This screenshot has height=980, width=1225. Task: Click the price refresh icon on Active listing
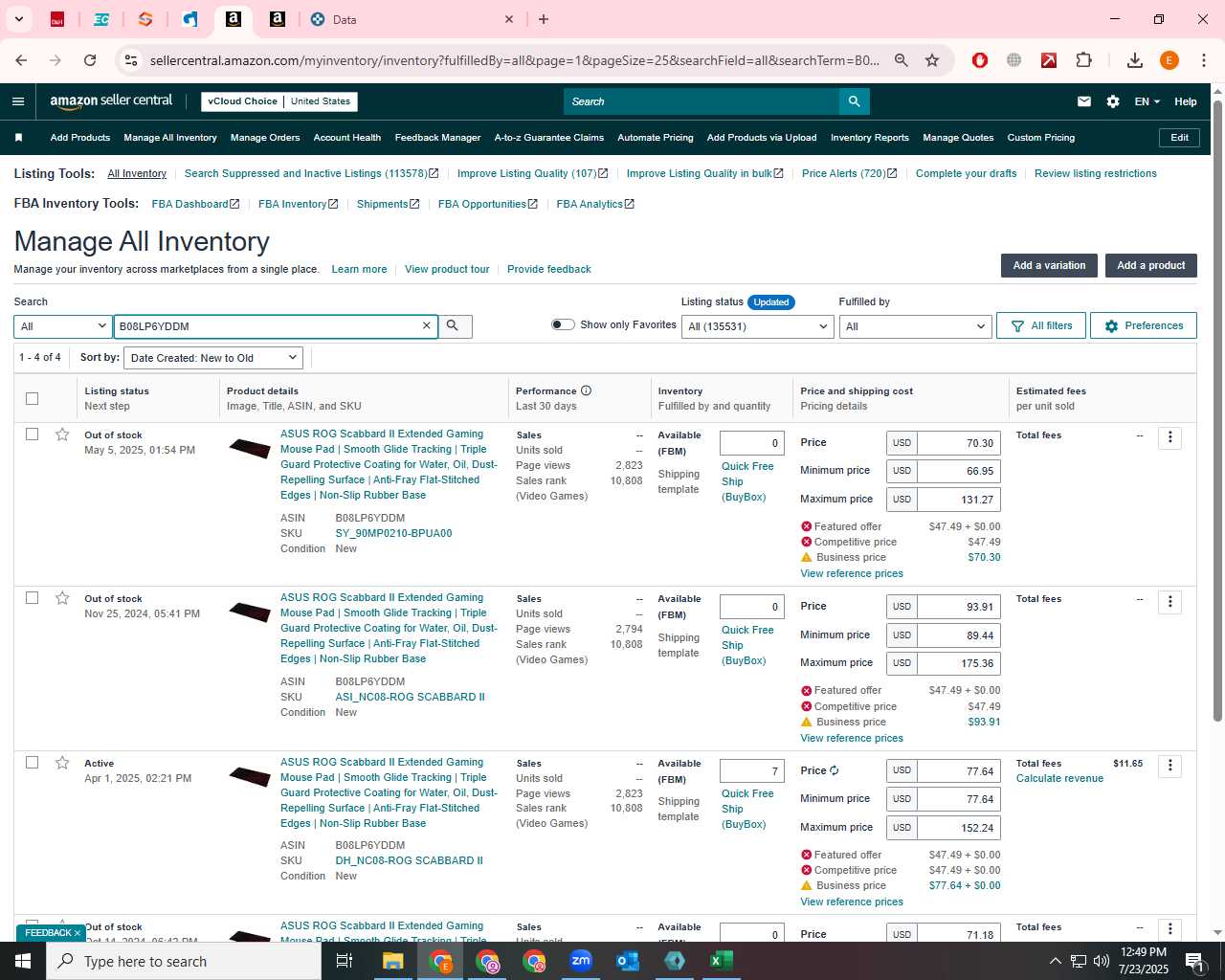coord(835,770)
